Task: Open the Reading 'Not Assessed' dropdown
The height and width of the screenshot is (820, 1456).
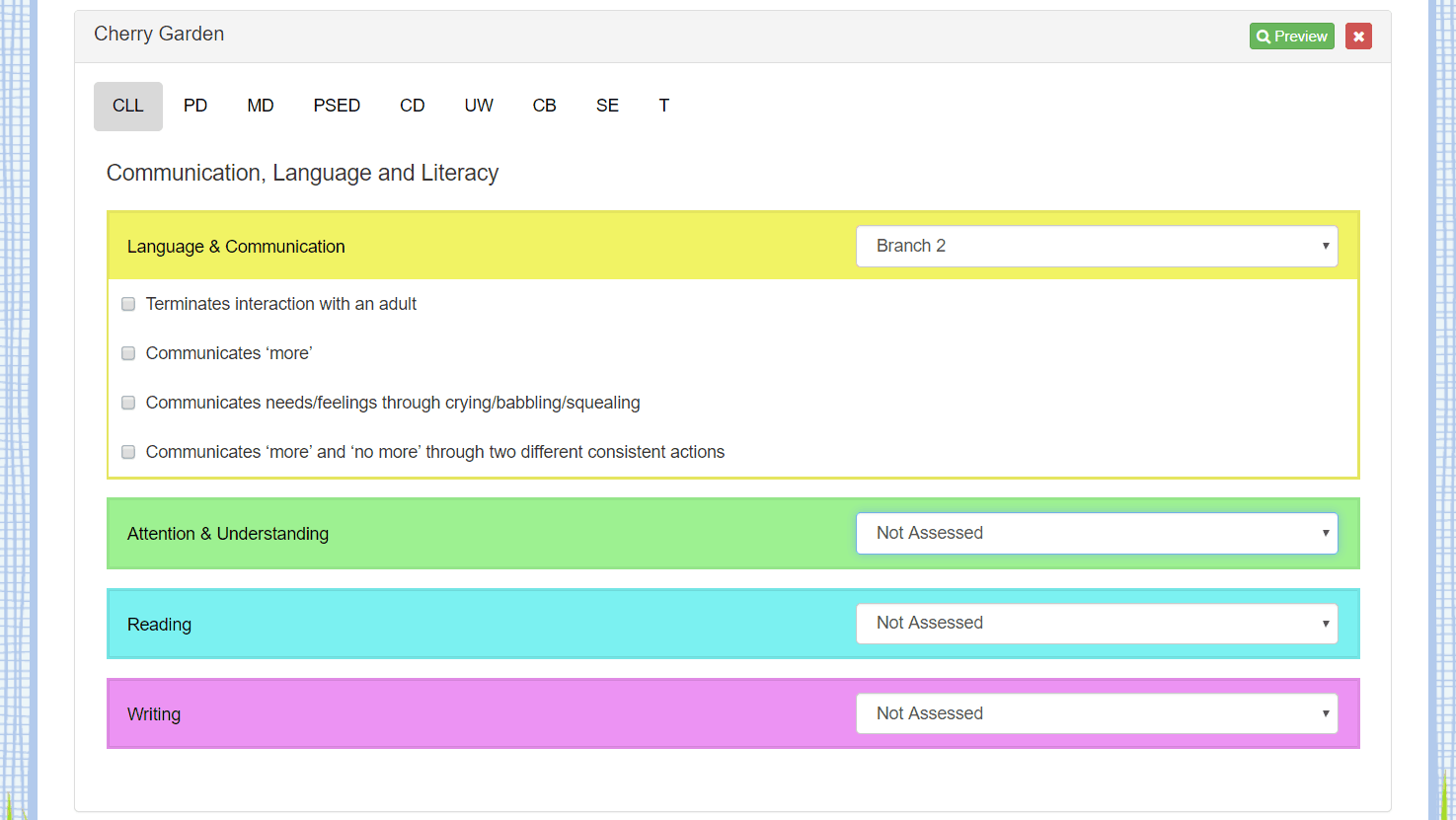Action: [1096, 623]
